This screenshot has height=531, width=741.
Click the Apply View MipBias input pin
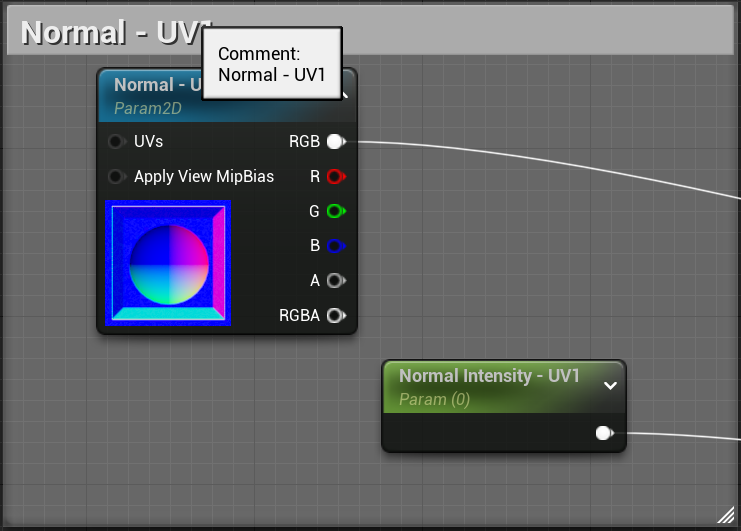pyautogui.click(x=116, y=177)
